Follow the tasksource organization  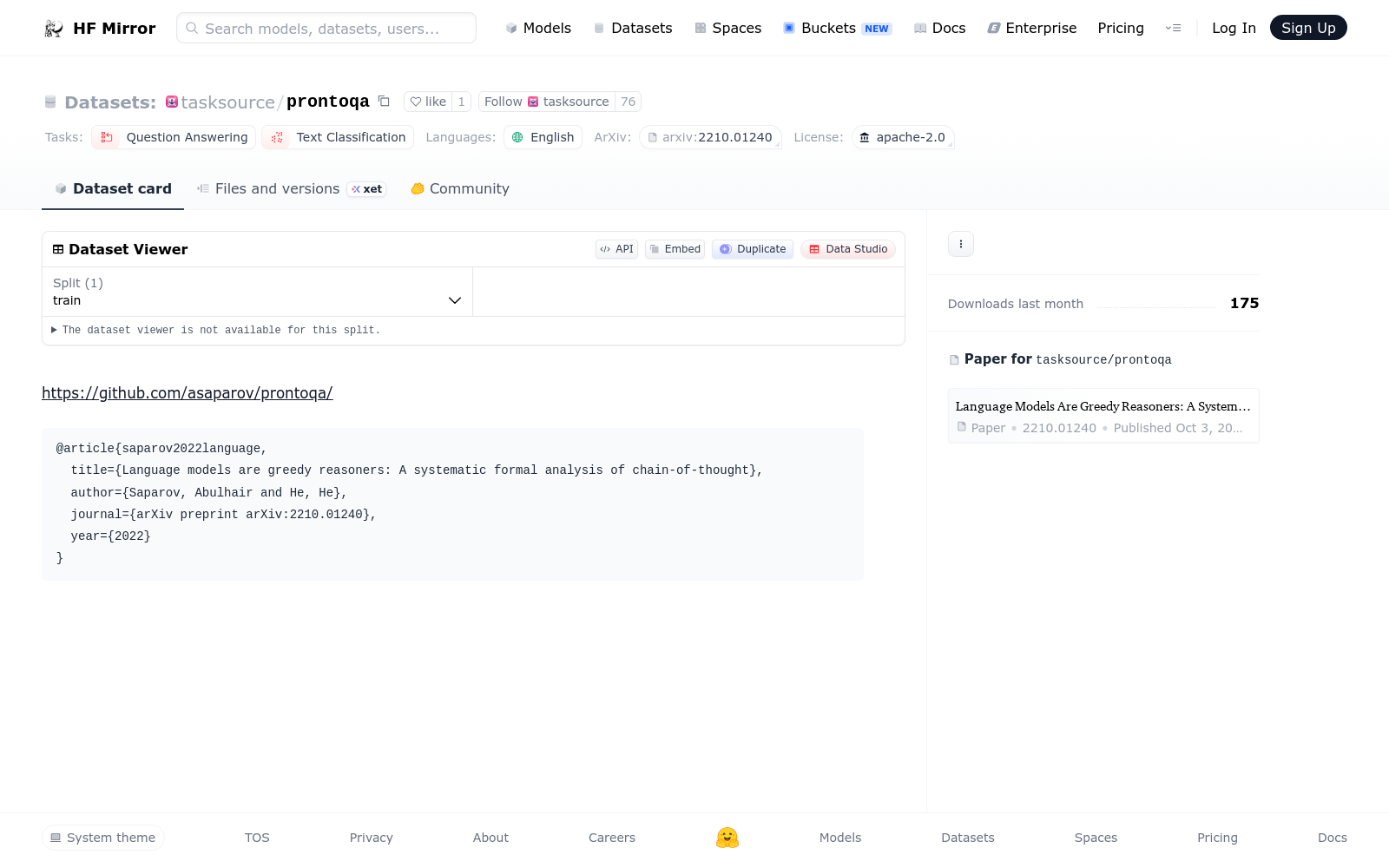[x=547, y=102]
